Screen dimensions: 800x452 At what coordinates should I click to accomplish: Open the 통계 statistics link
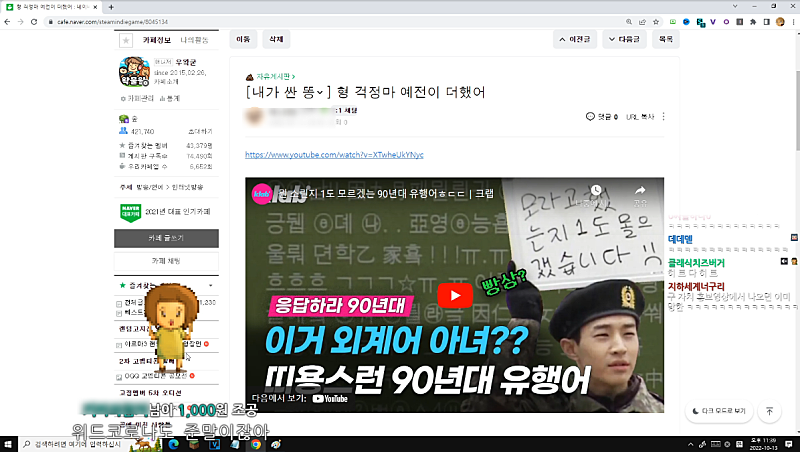(x=169, y=98)
